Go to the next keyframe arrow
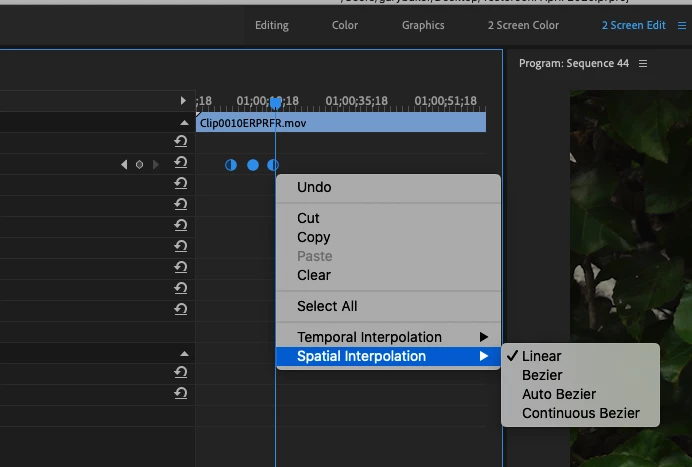The width and height of the screenshot is (692, 467). point(155,165)
